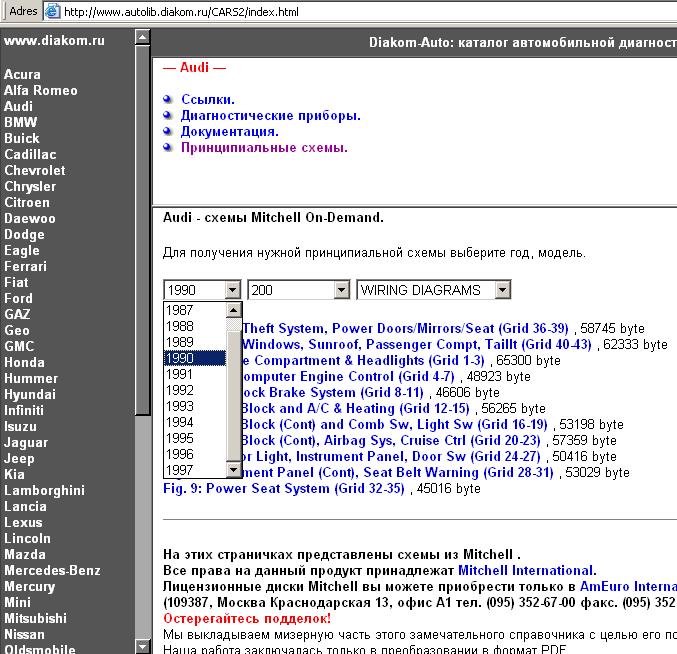677x654 pixels.
Task: Open the Принципиальные схемы link
Action: 264,148
